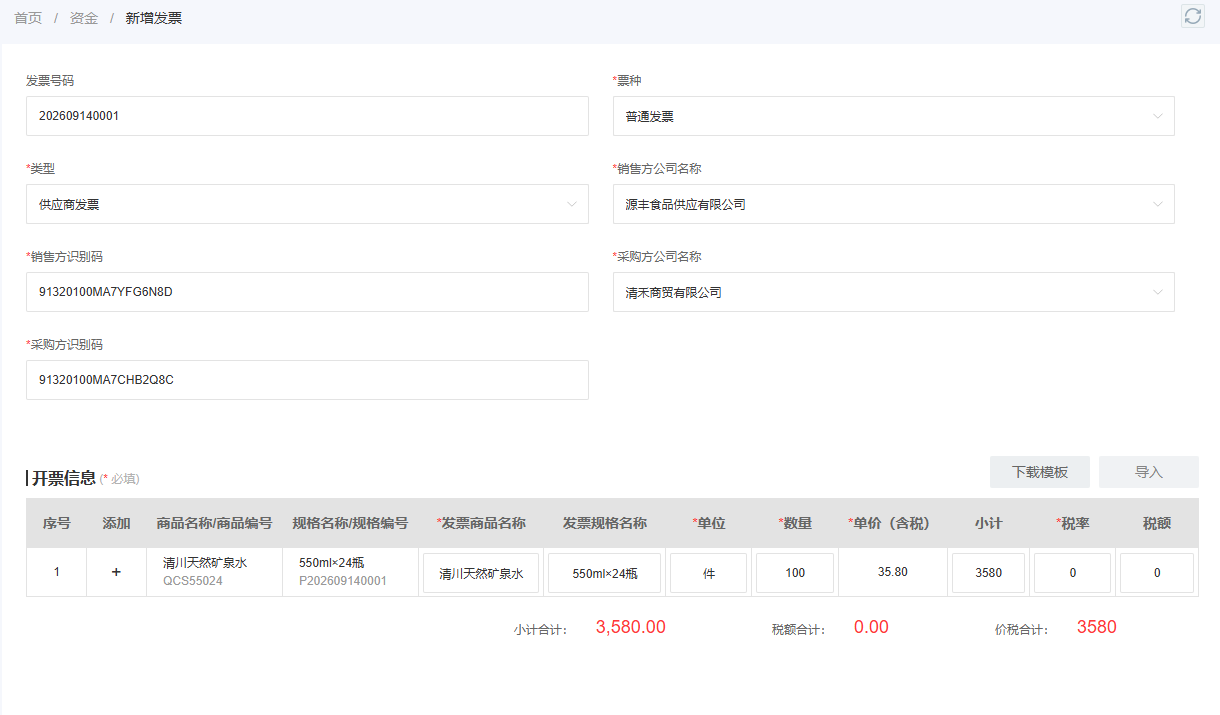Focus the 发票号码 input field
Image resolution: width=1220 pixels, height=715 pixels.
coord(307,116)
